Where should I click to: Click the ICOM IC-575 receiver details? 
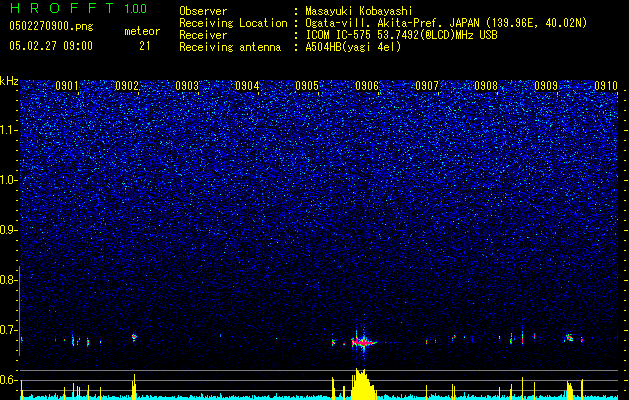tap(401, 35)
